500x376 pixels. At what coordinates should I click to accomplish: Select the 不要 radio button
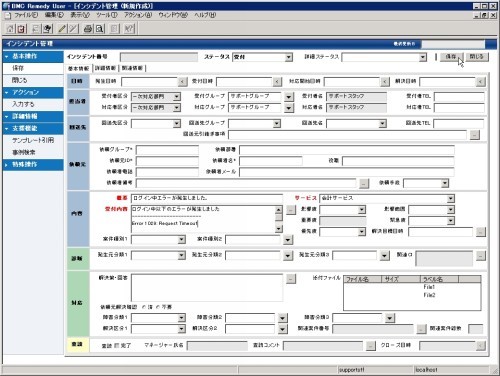(x=158, y=307)
